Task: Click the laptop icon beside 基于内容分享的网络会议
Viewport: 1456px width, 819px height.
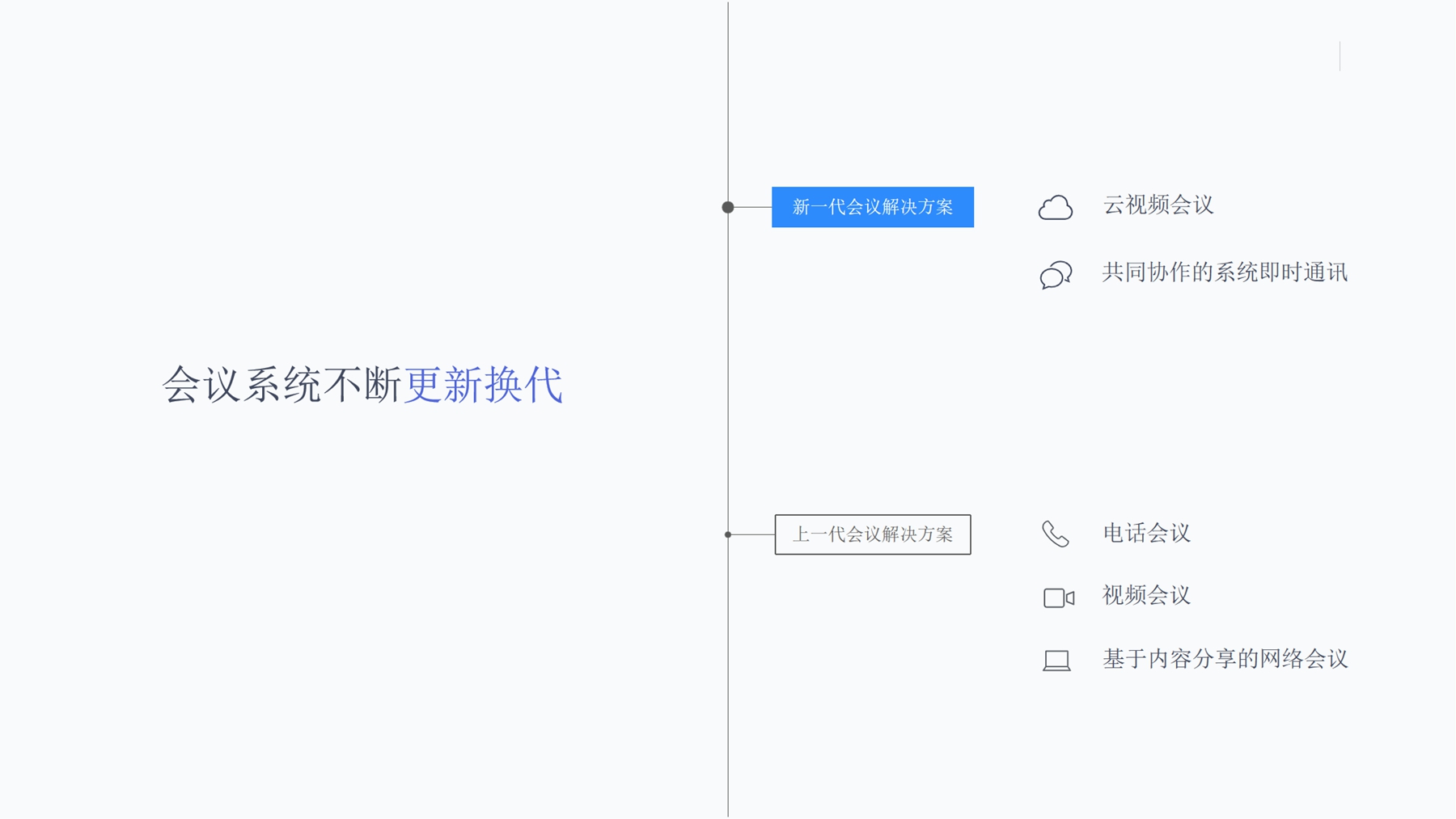Action: tap(1056, 661)
